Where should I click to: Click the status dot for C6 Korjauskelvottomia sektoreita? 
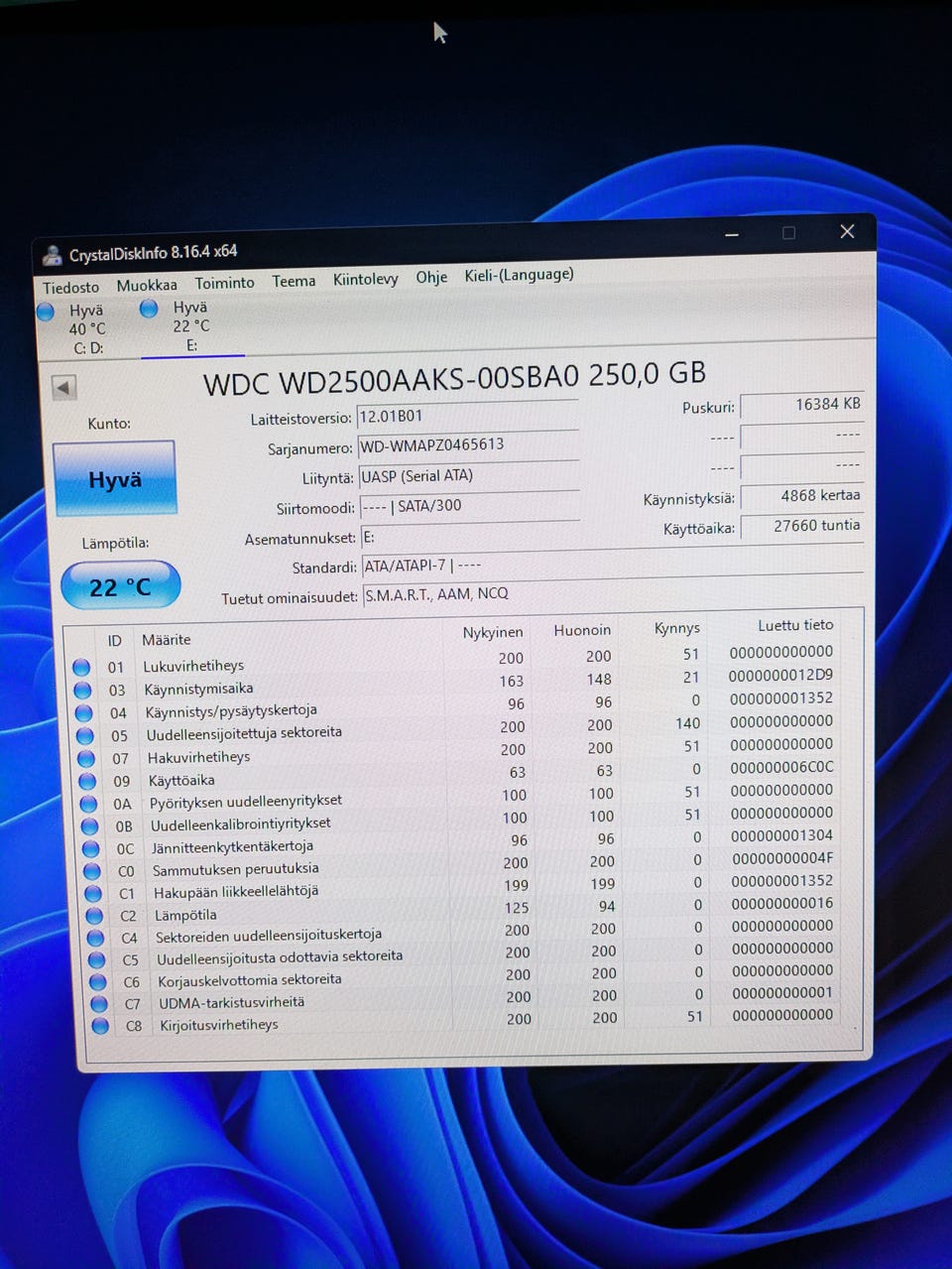point(97,982)
